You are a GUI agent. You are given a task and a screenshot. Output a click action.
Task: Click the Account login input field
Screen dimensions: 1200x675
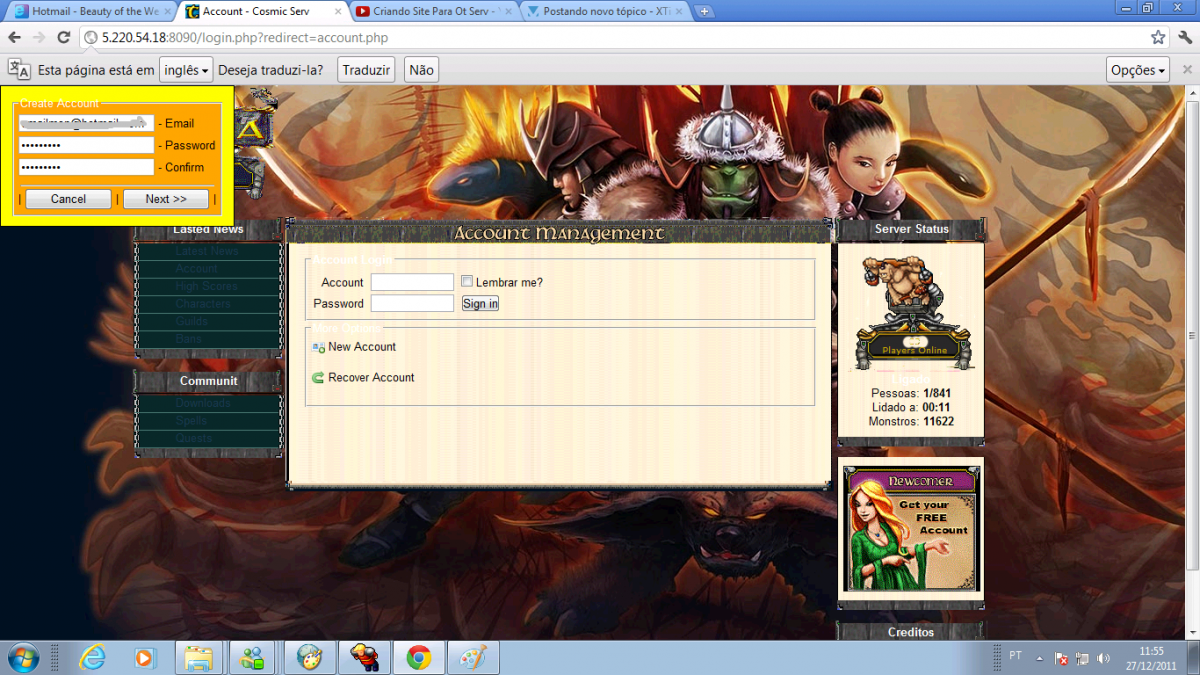click(412, 282)
